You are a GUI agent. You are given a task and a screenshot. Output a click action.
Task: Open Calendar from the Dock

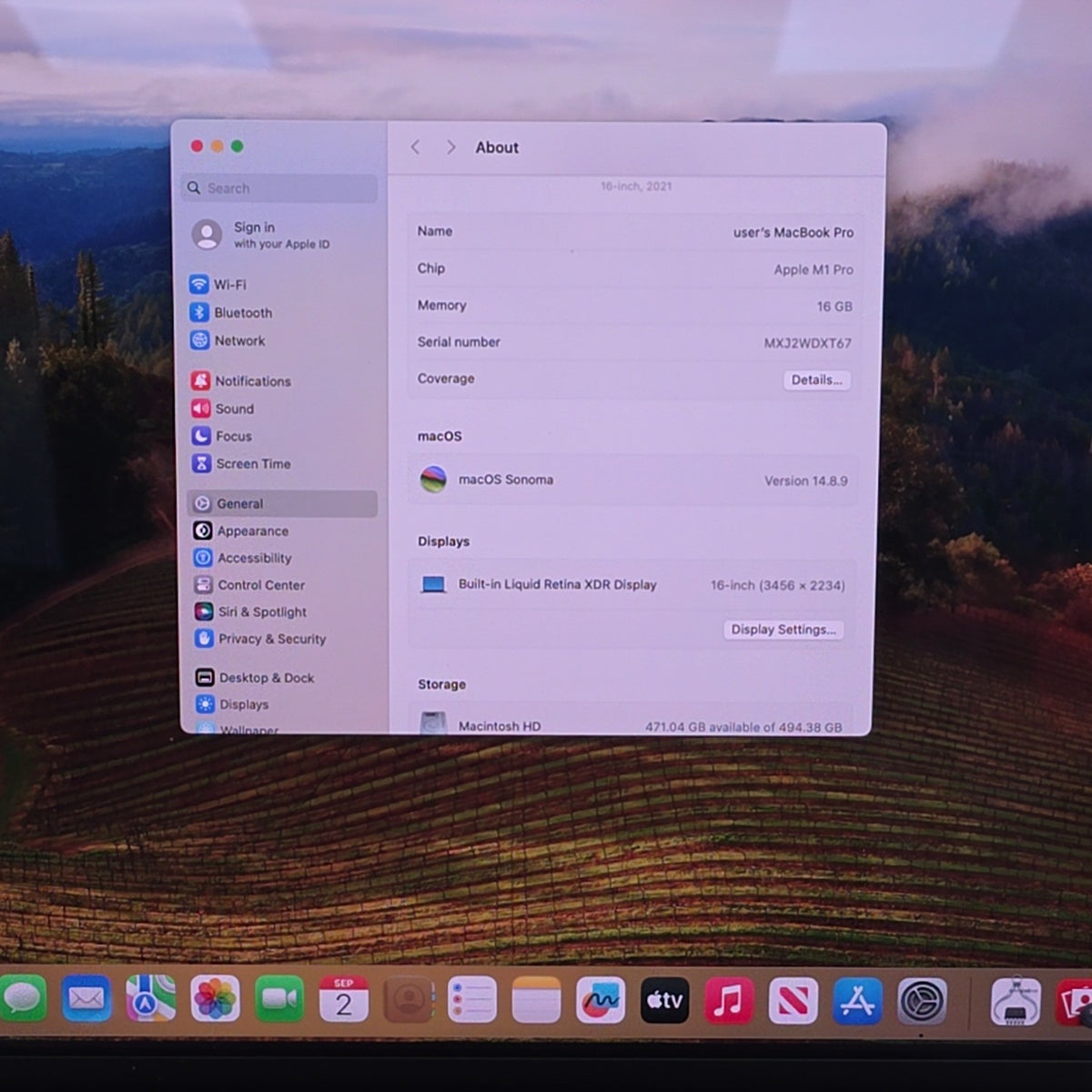tap(344, 999)
